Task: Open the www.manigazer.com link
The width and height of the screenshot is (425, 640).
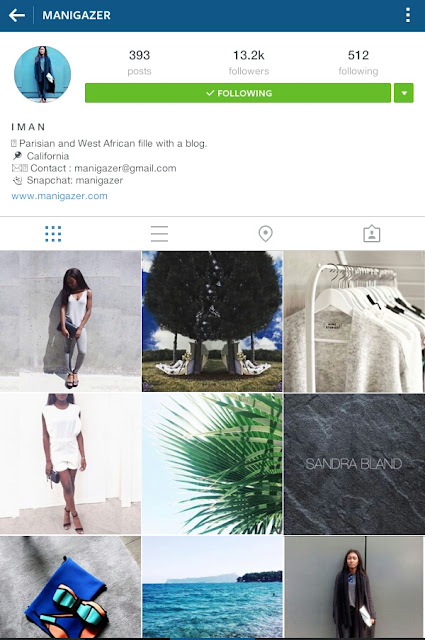Action: click(x=60, y=196)
